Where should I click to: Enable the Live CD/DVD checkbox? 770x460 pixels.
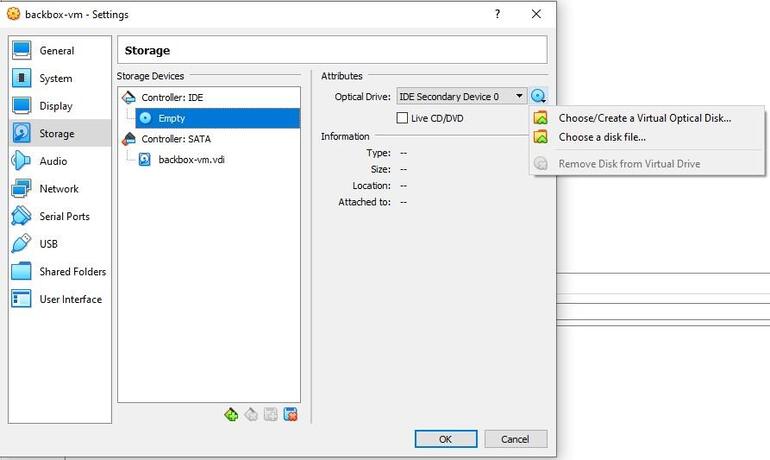[402, 118]
